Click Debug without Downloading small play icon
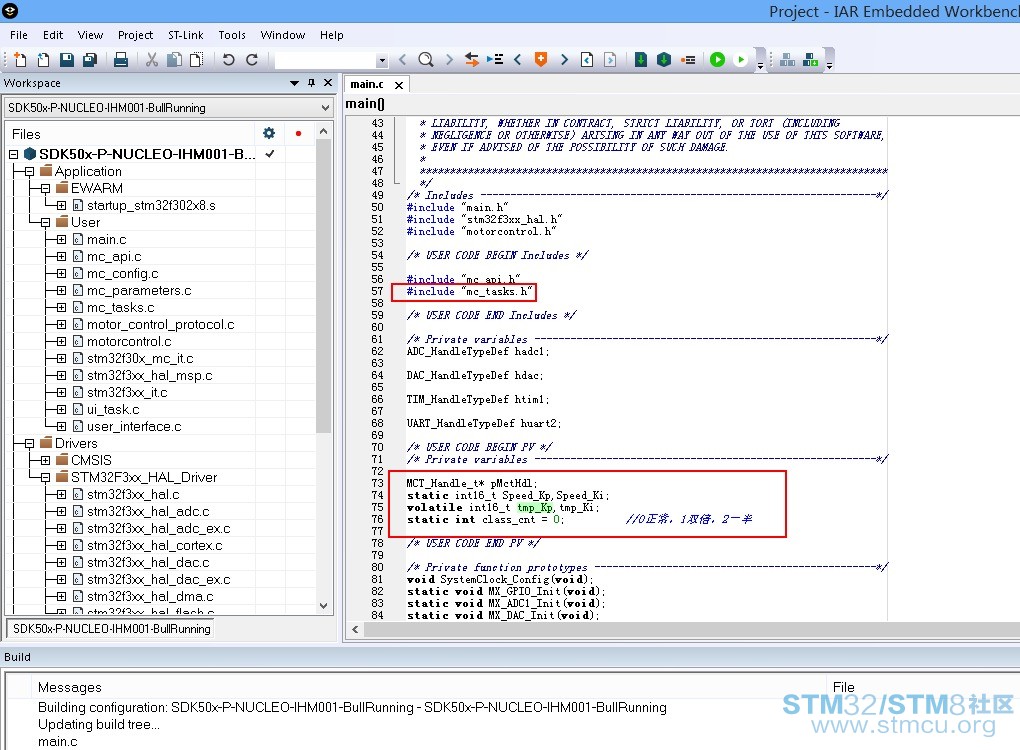 pos(740,60)
